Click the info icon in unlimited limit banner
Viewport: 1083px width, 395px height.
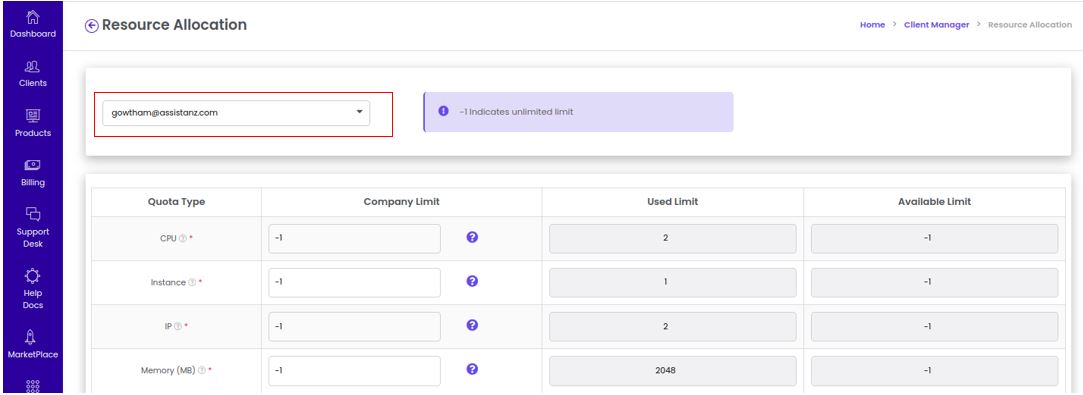coord(443,111)
